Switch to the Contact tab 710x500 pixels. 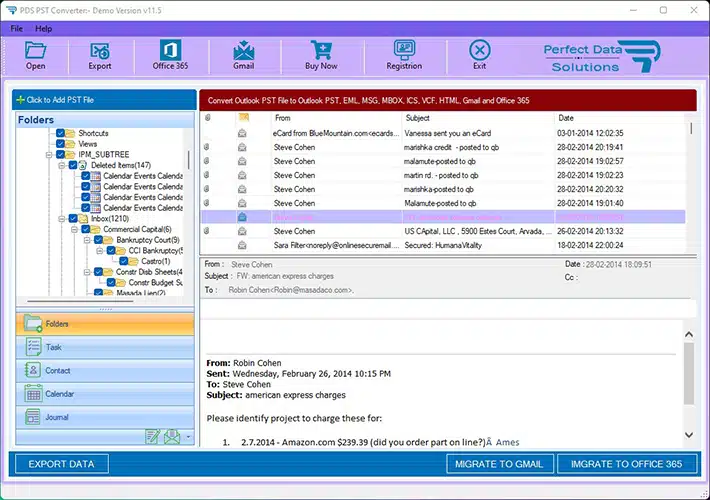click(105, 370)
